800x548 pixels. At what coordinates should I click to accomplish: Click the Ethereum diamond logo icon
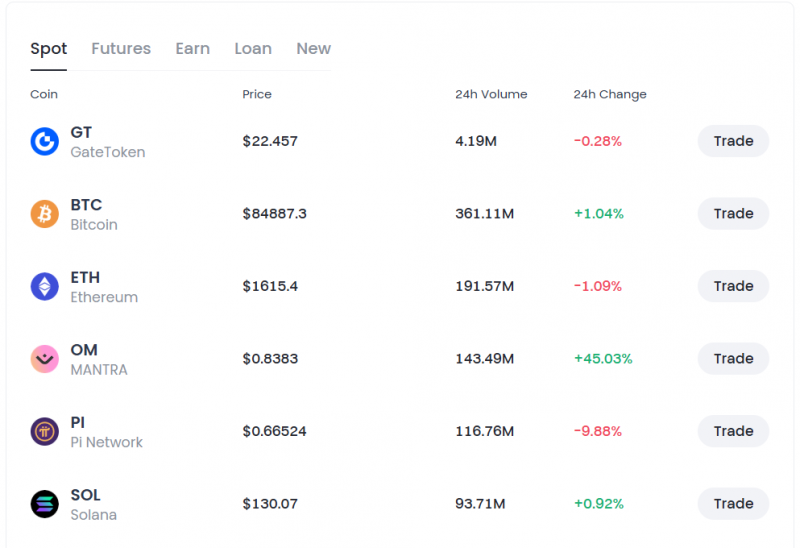(x=45, y=286)
